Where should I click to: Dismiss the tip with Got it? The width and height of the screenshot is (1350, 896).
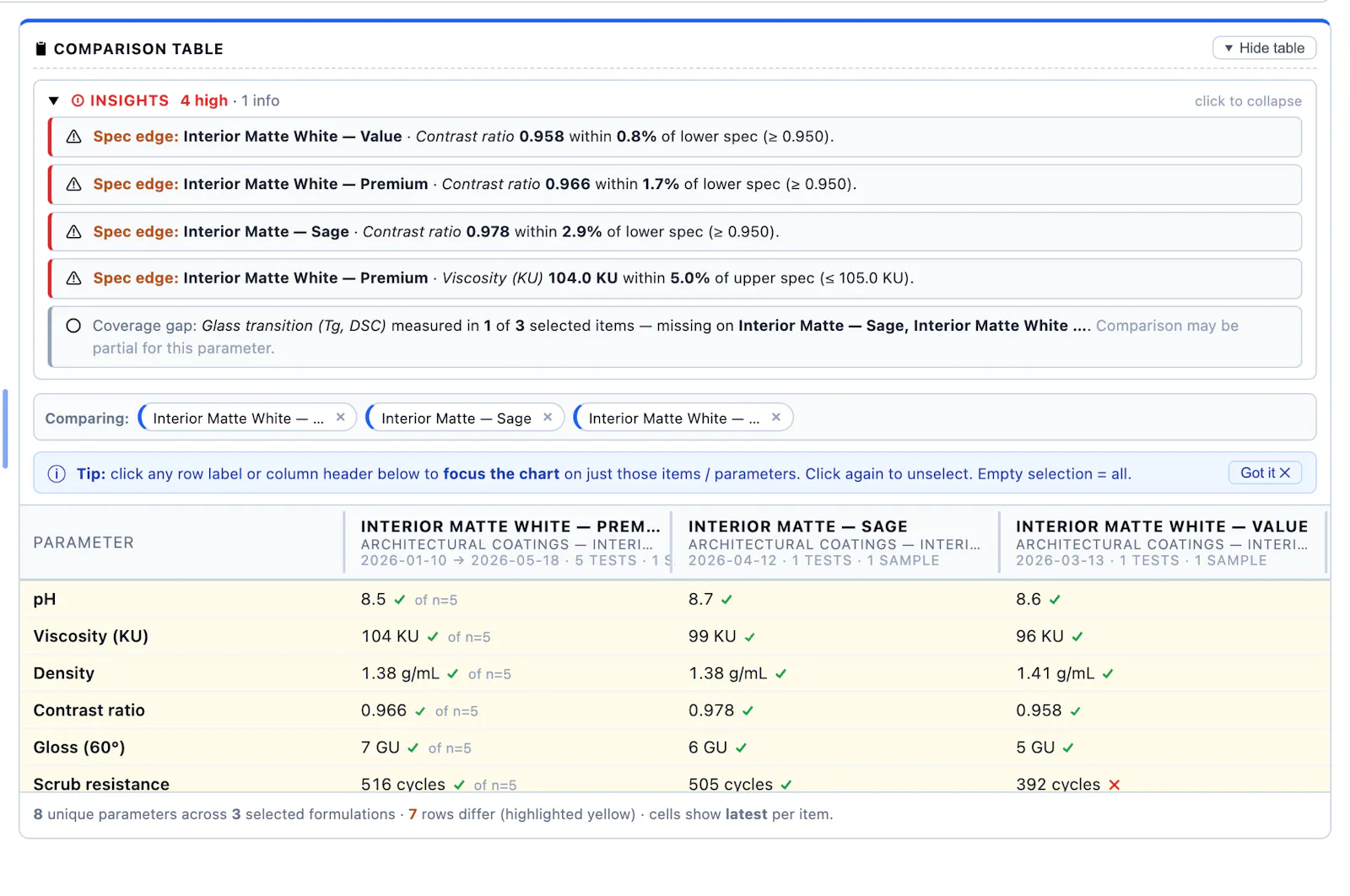[1265, 472]
